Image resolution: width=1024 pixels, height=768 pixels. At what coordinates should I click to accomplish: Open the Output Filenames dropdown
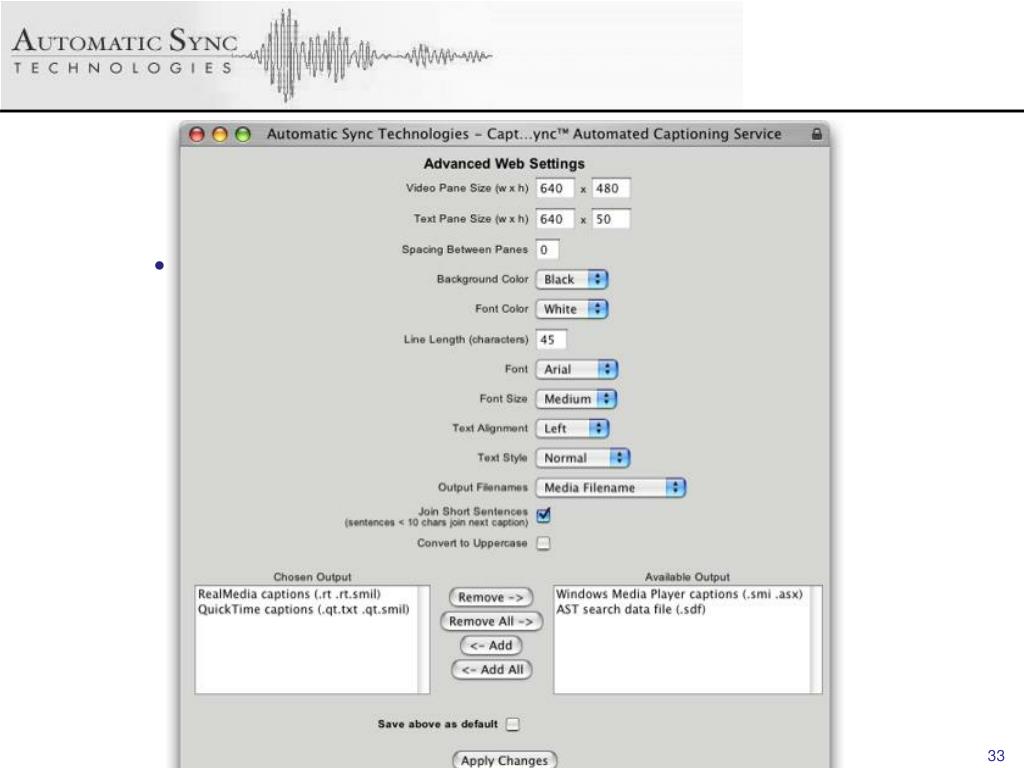(611, 488)
